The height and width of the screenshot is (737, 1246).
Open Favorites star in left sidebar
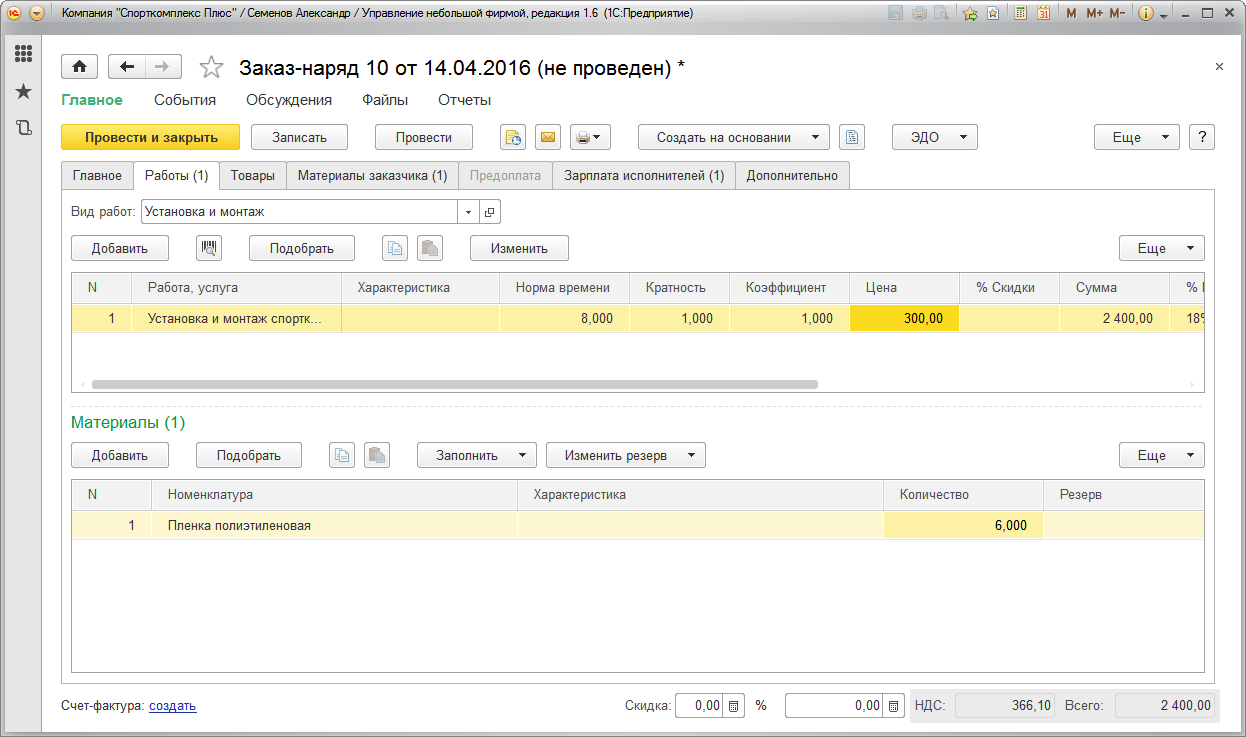tap(23, 92)
